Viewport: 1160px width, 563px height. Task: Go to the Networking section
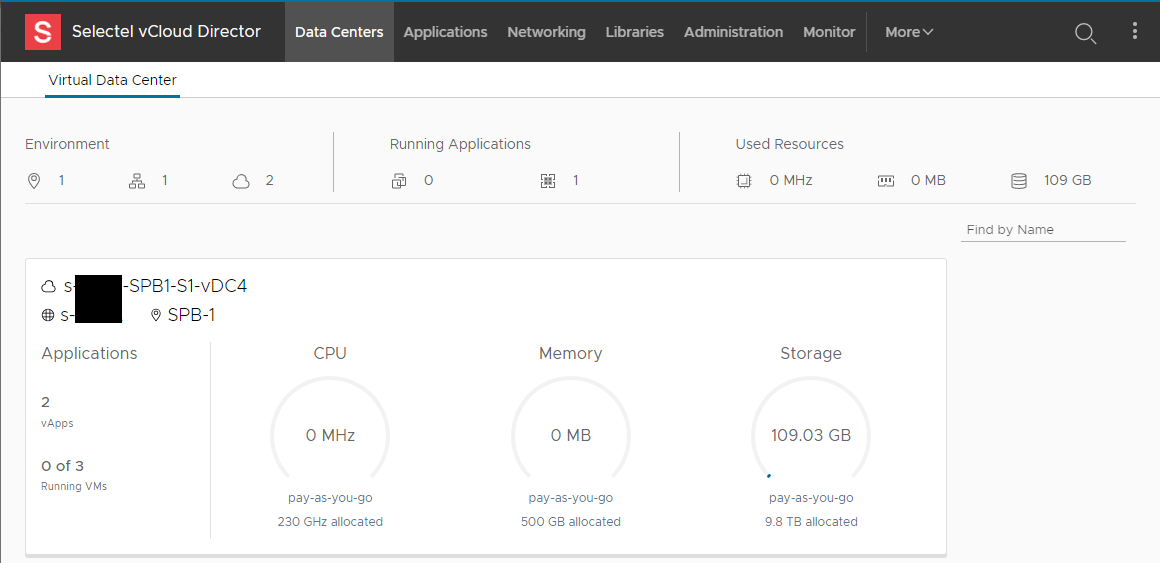click(547, 32)
